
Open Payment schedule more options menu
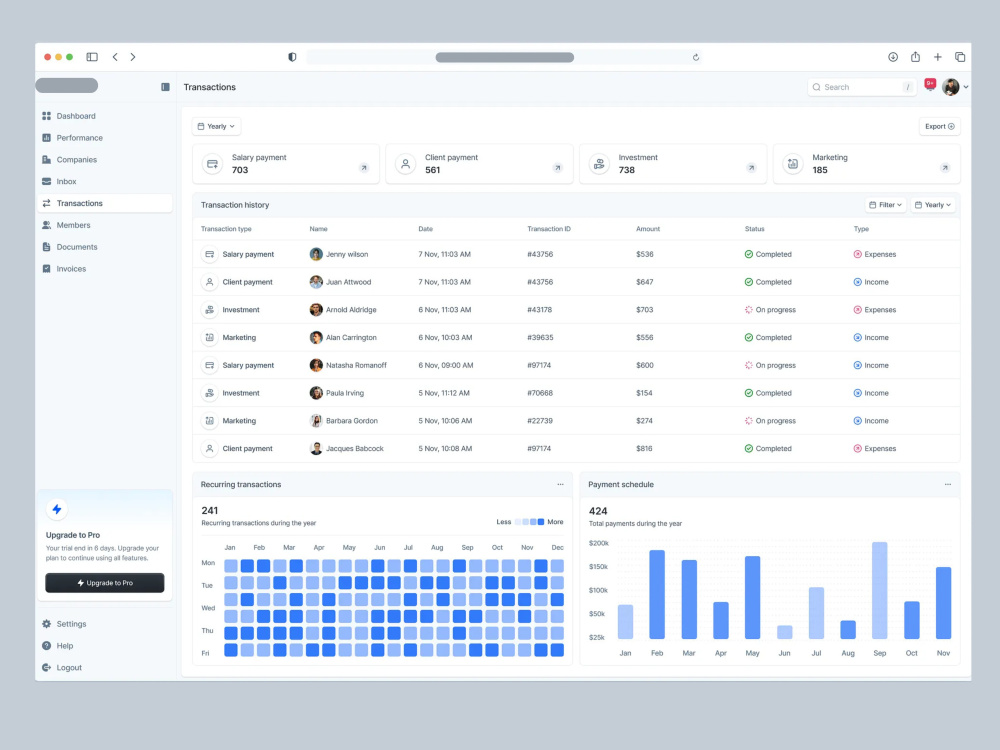948,485
